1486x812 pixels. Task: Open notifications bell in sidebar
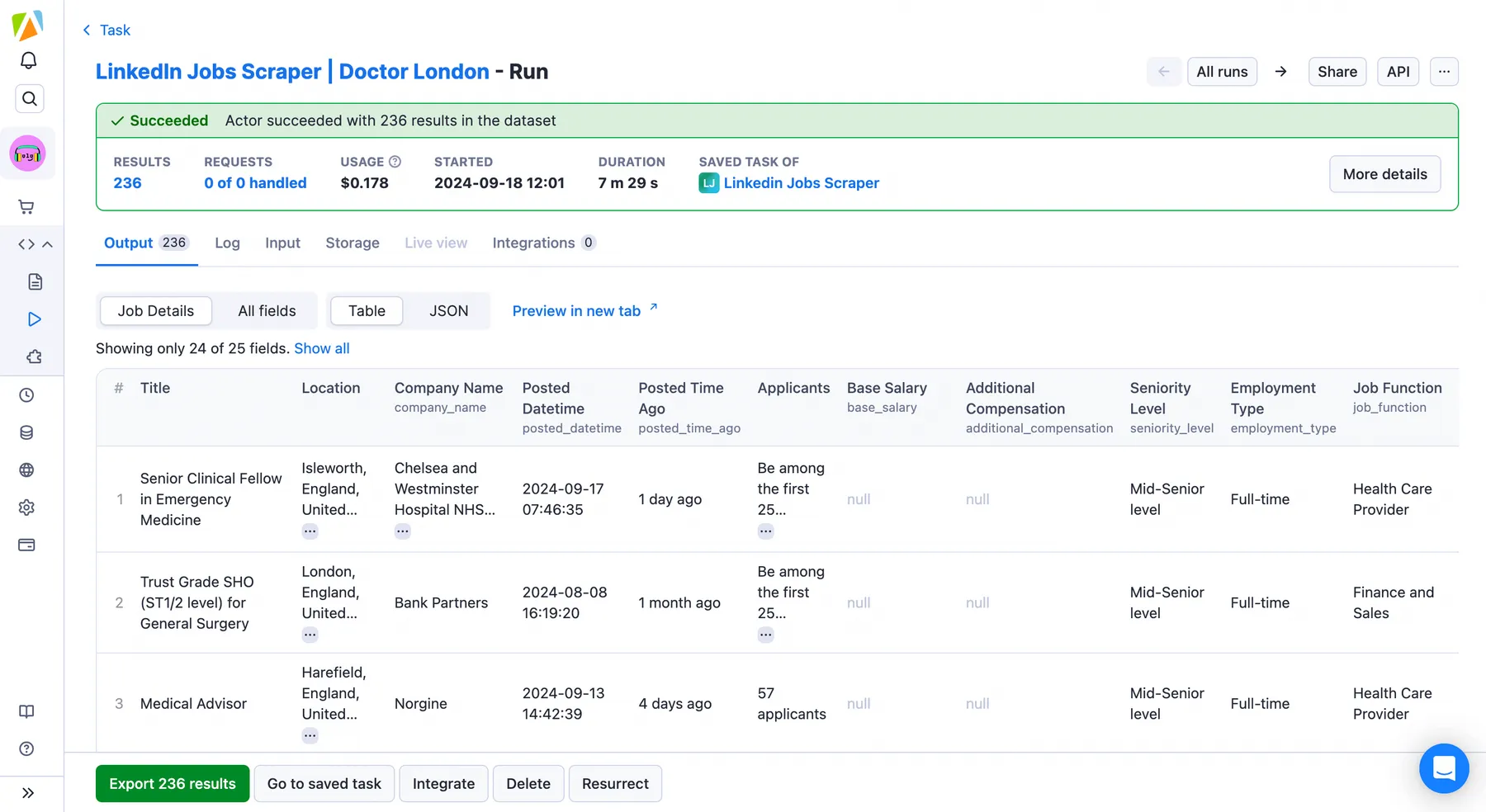28,61
